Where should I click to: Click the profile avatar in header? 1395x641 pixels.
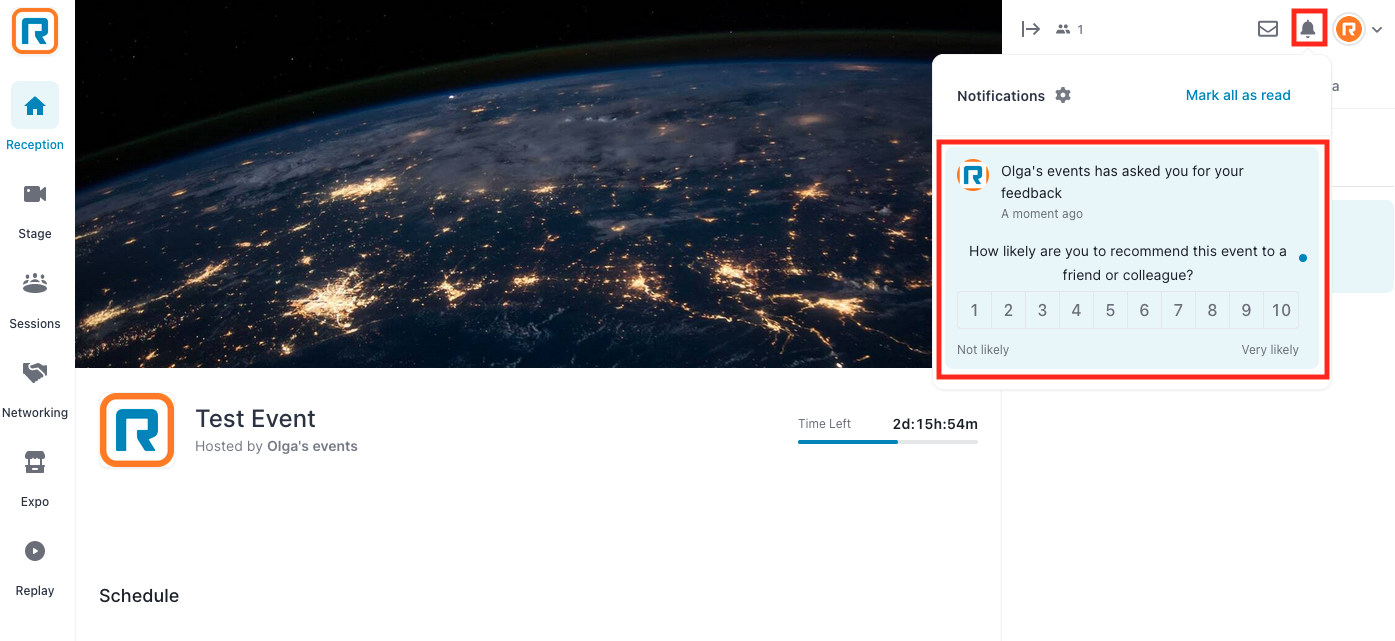point(1349,29)
